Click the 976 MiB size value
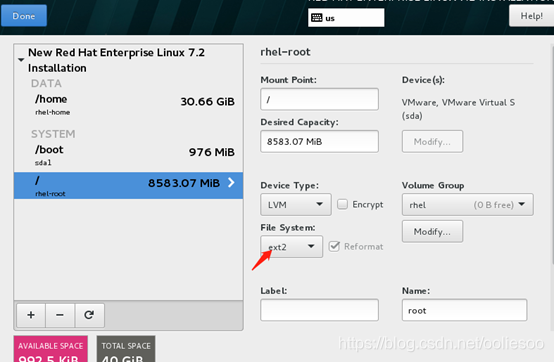 pos(212,152)
